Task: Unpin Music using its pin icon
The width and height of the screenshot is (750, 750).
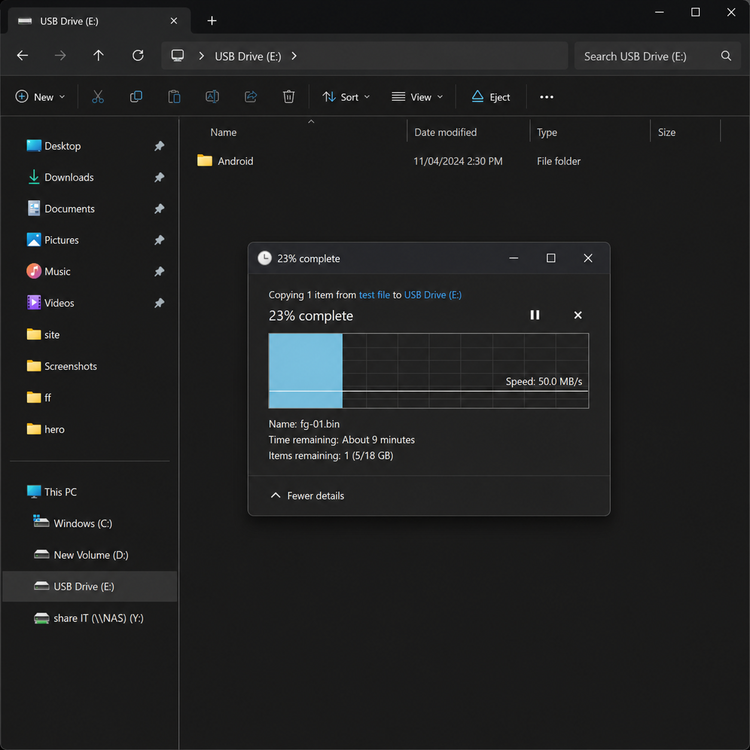Action: [159, 272]
